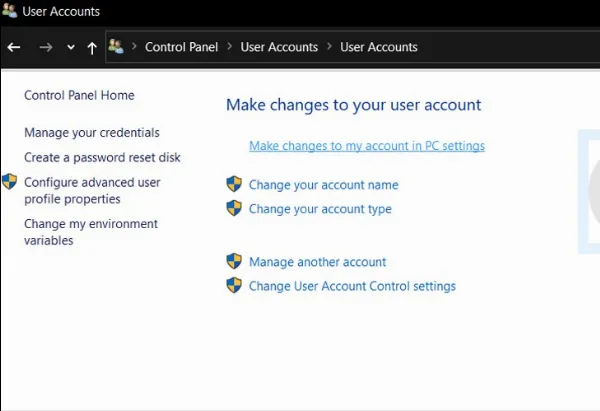This screenshot has height=411, width=600.
Task: Open Control Panel Home
Action: point(79,95)
